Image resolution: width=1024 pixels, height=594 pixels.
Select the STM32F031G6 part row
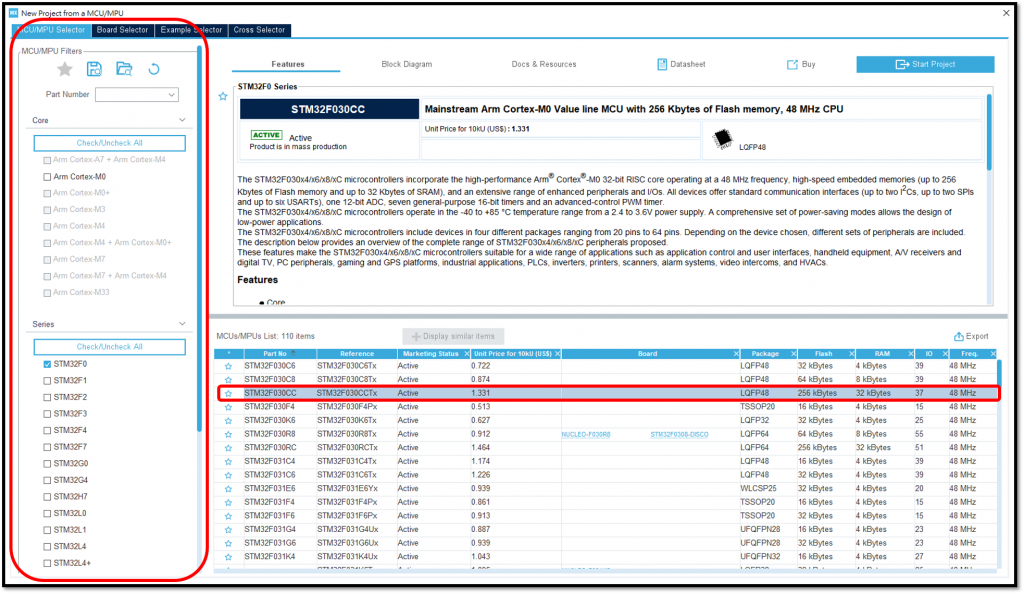606,544
